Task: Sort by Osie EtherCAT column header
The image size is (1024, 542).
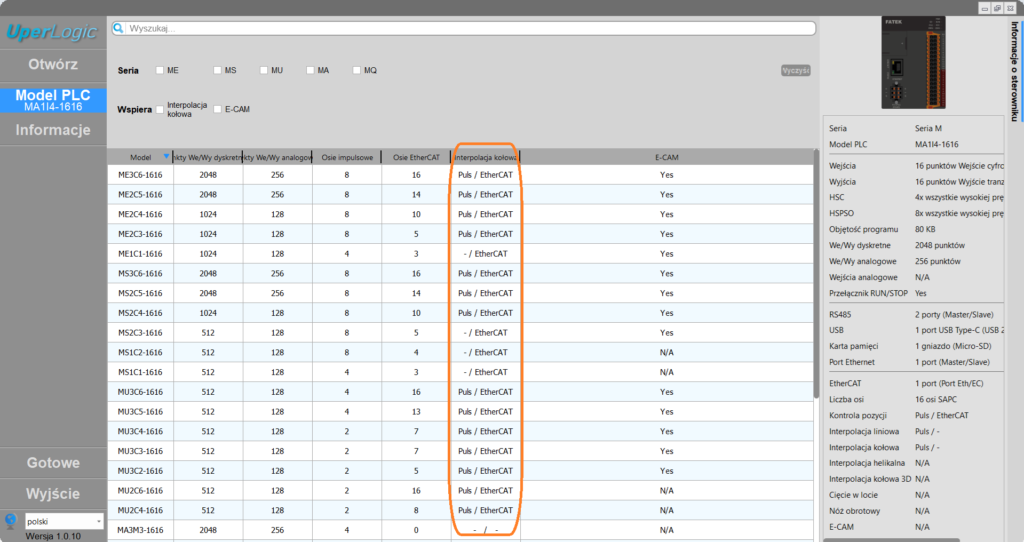Action: click(416, 157)
